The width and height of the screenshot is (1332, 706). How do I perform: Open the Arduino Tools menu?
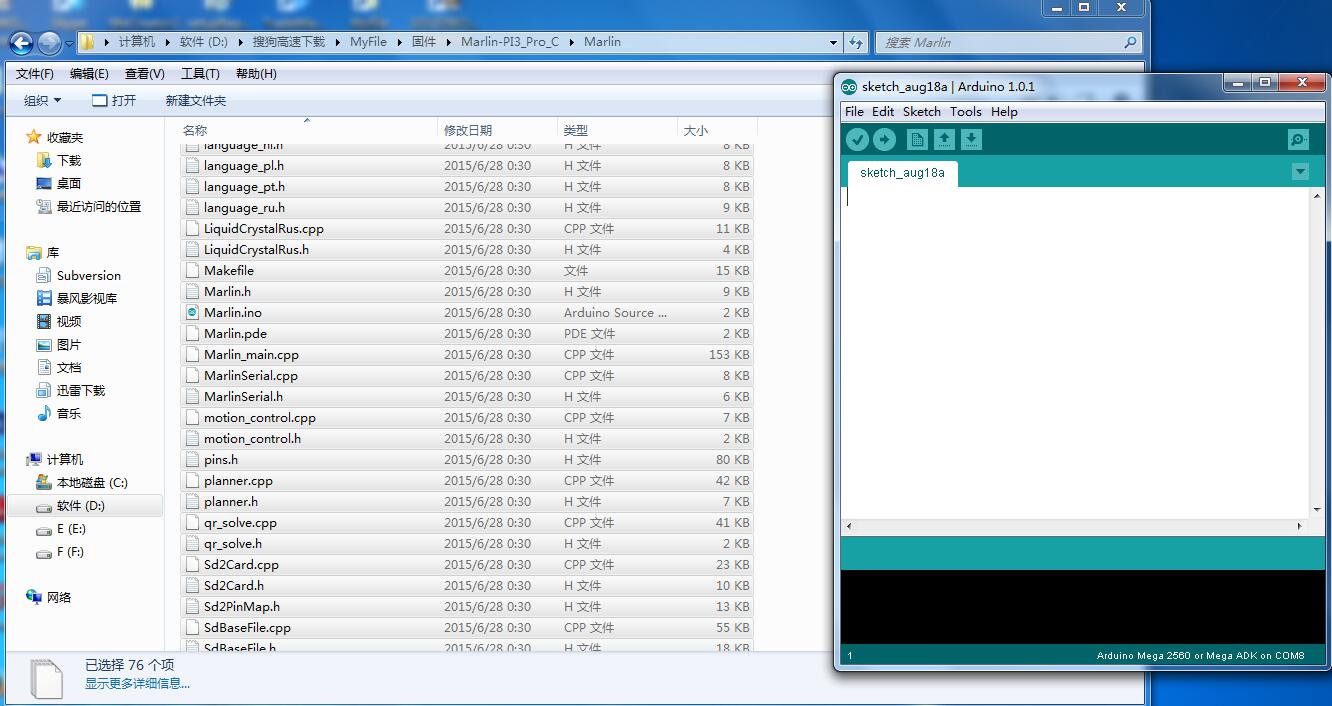coord(966,112)
